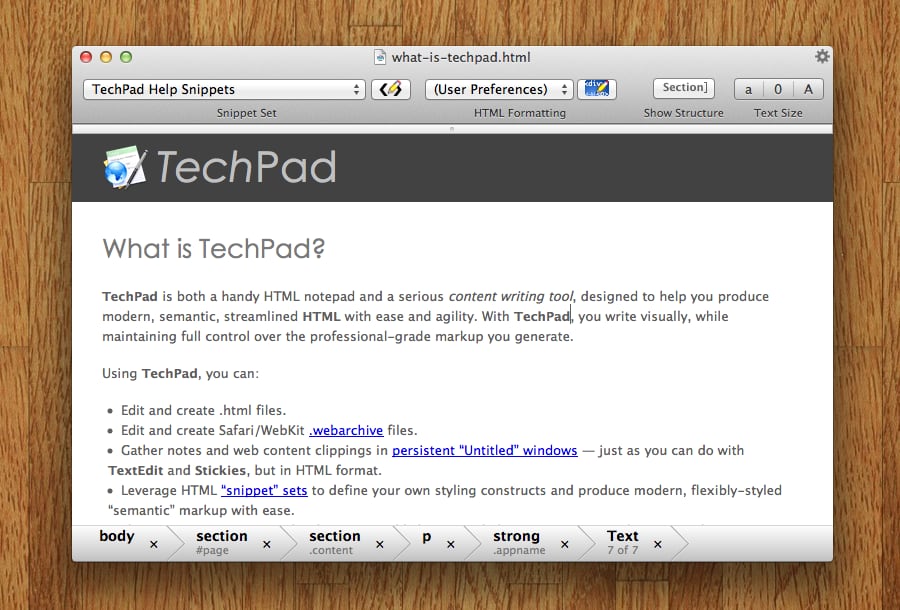Open the TechPad Help Snippets dropdown
Viewport: 900px width, 610px height.
pyautogui.click(x=224, y=89)
